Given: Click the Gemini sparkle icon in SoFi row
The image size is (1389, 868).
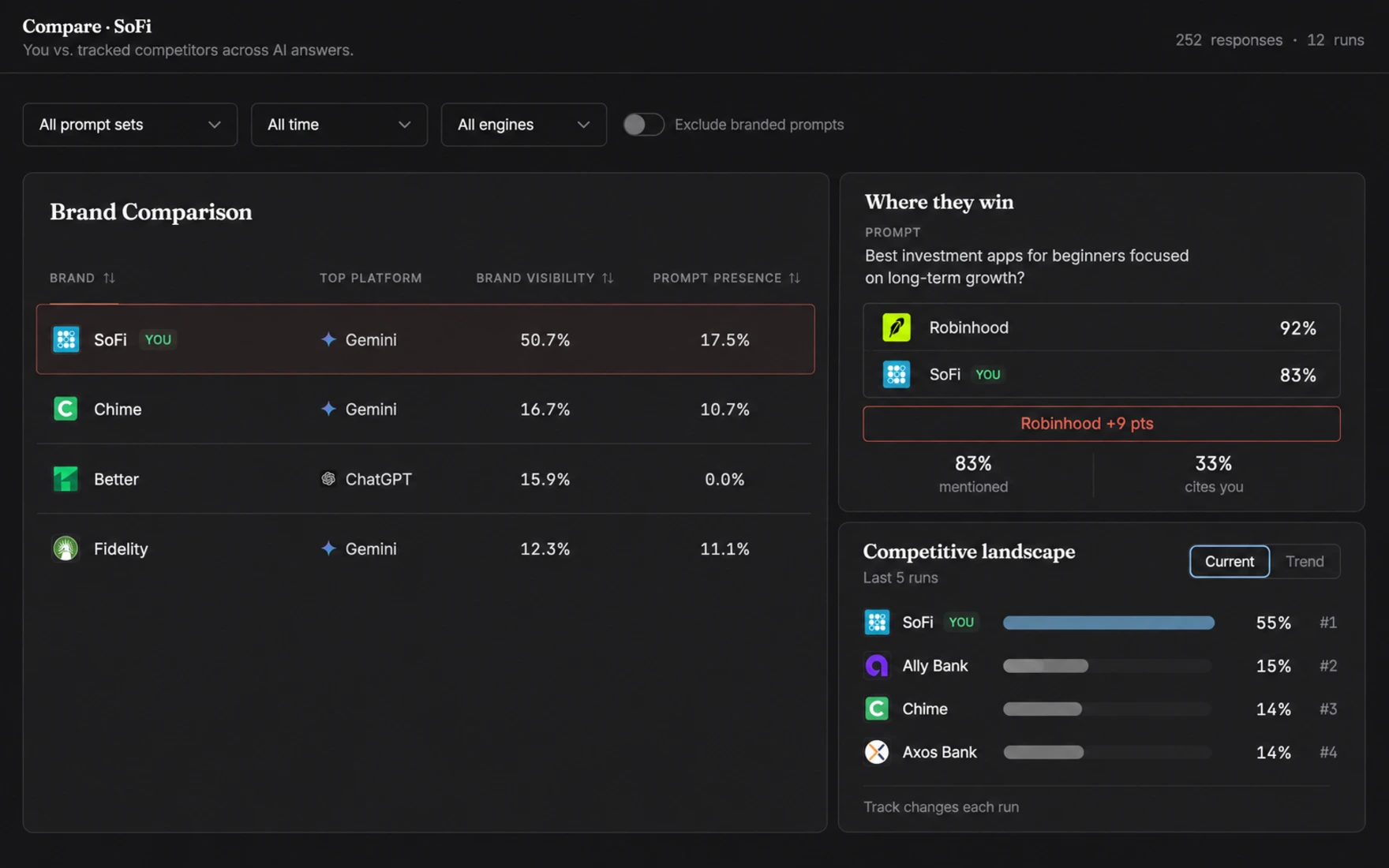Looking at the screenshot, I should (x=328, y=339).
